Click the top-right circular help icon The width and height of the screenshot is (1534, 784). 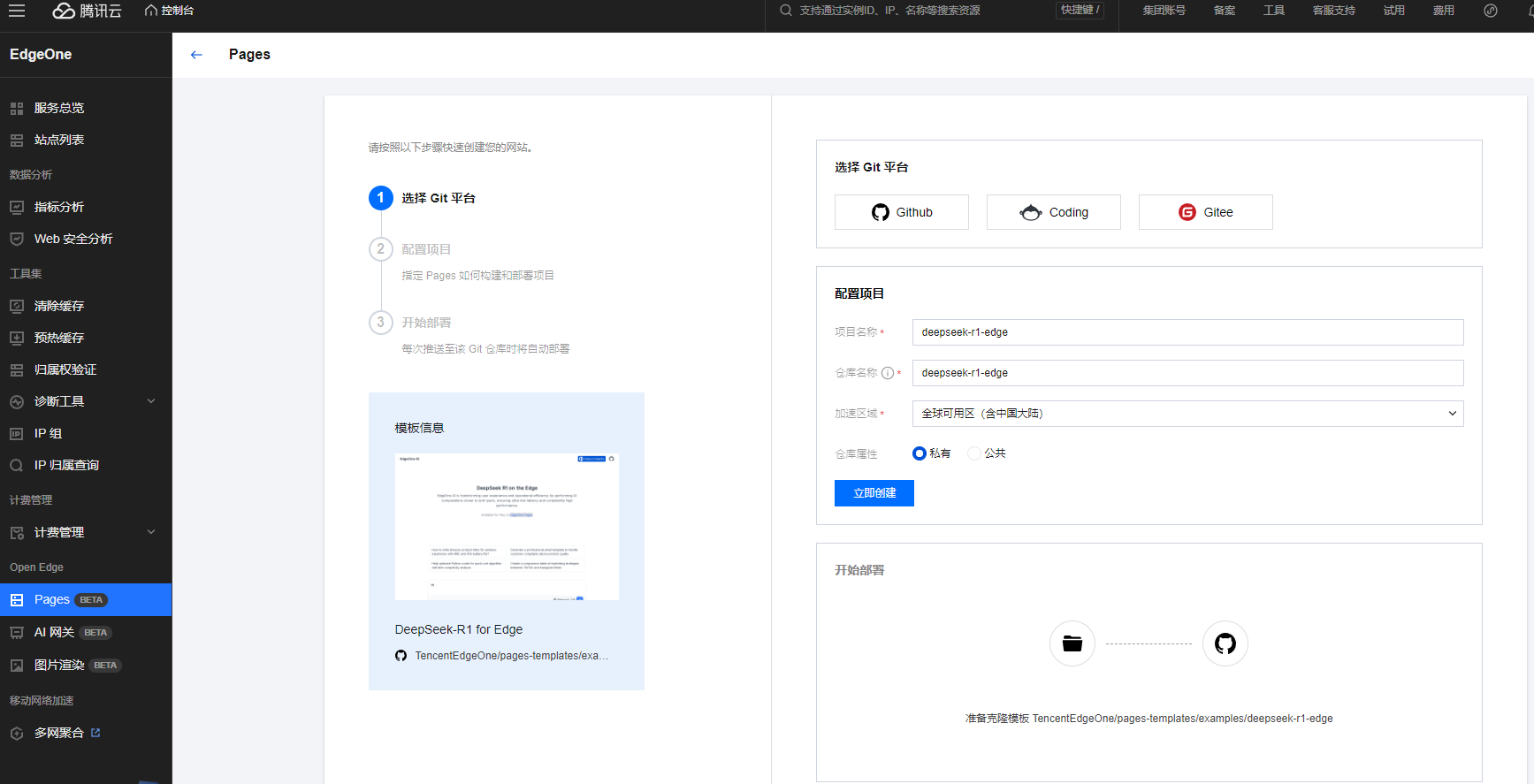(x=1491, y=11)
